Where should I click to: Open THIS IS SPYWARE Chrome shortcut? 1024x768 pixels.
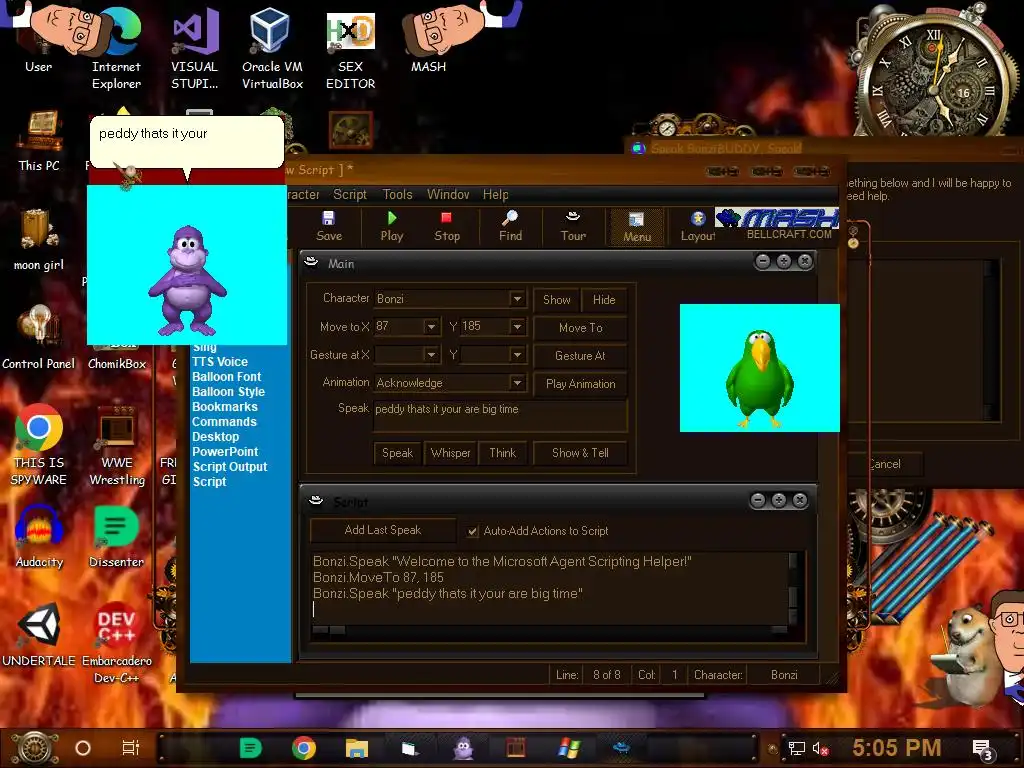(39, 445)
